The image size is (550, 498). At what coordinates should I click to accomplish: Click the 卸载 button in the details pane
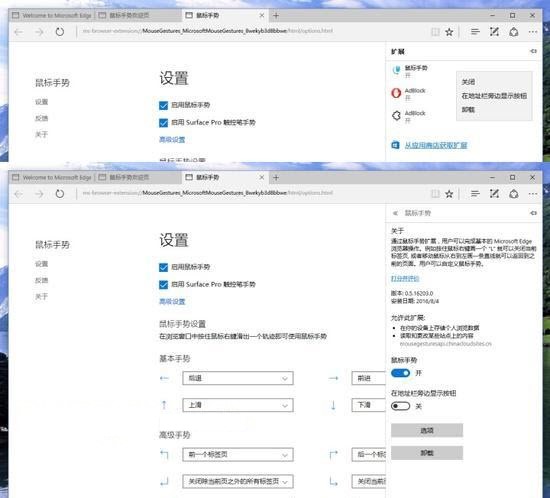(427, 453)
